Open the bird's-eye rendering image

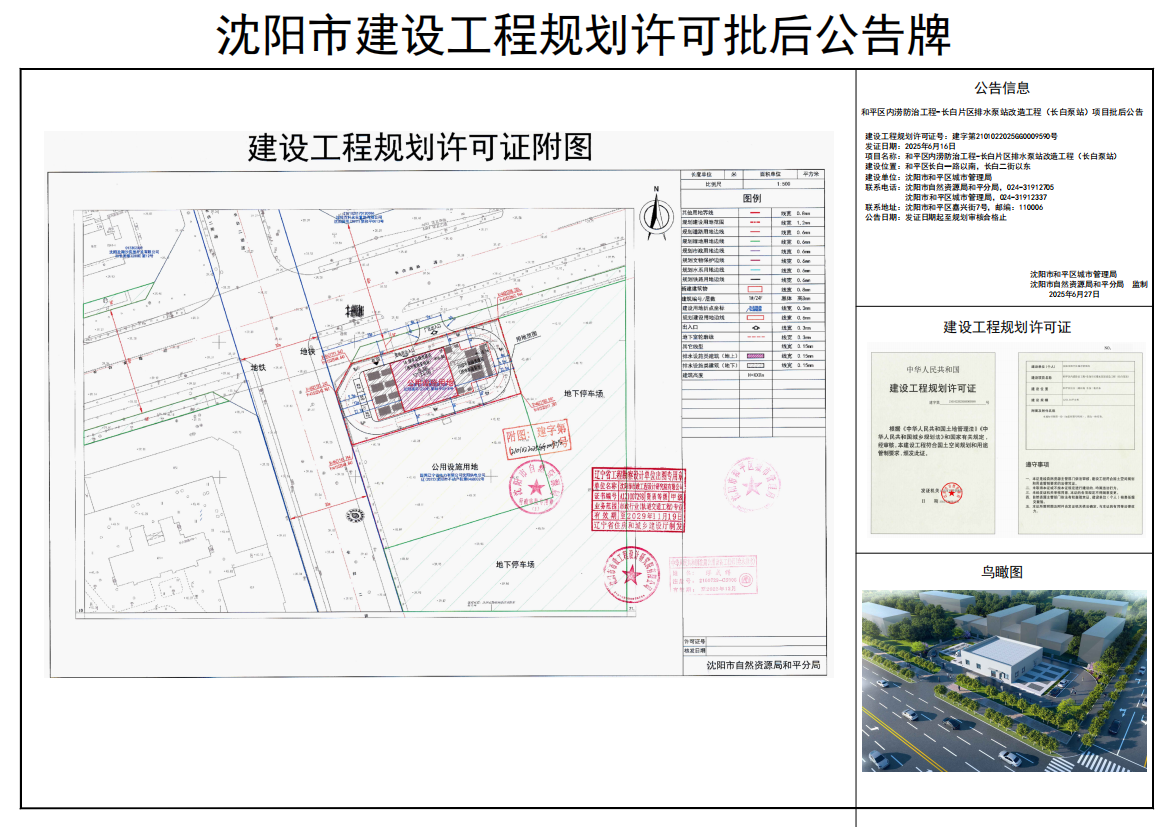[x=1003, y=681]
